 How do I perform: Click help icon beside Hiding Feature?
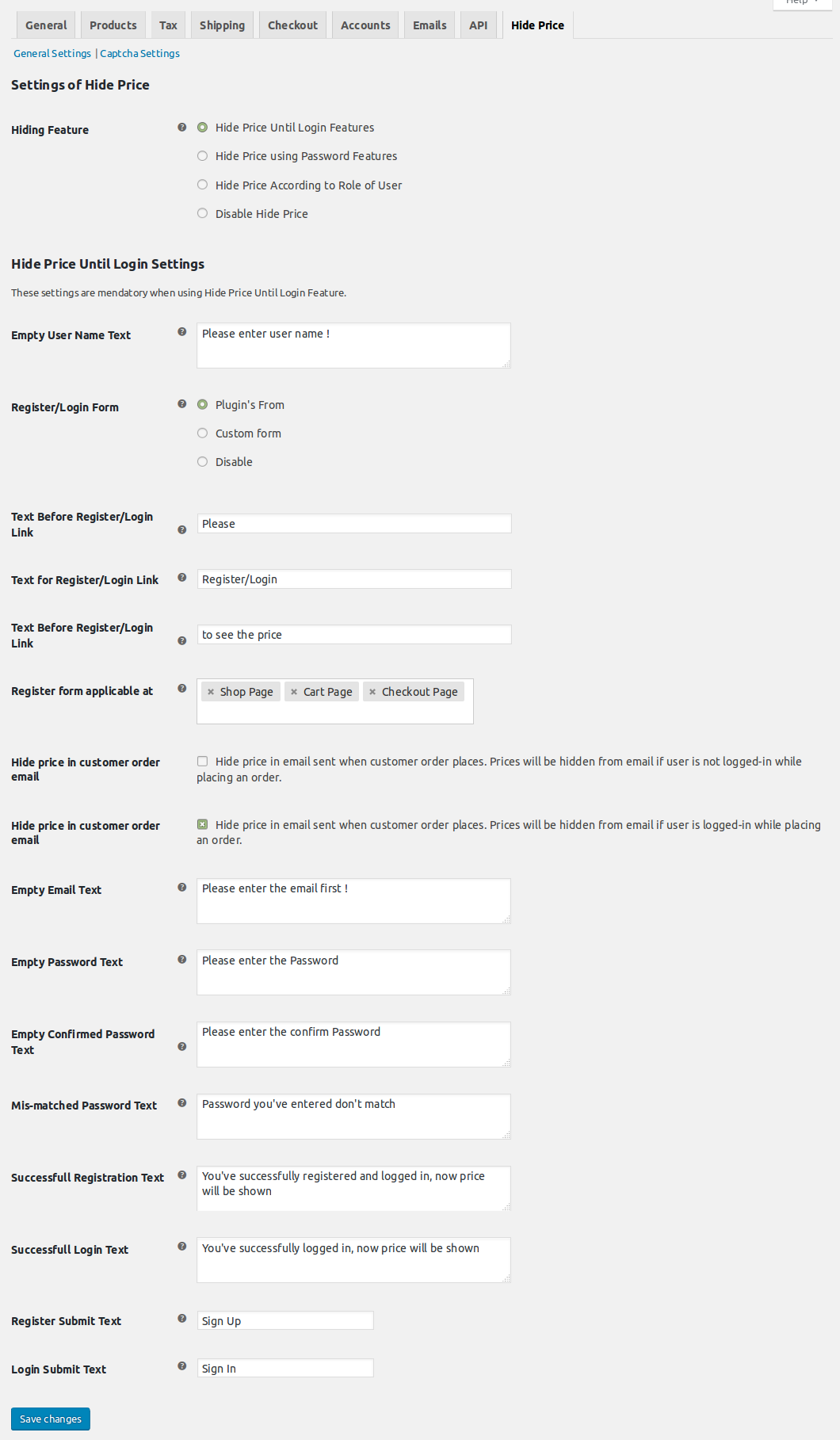[x=182, y=127]
